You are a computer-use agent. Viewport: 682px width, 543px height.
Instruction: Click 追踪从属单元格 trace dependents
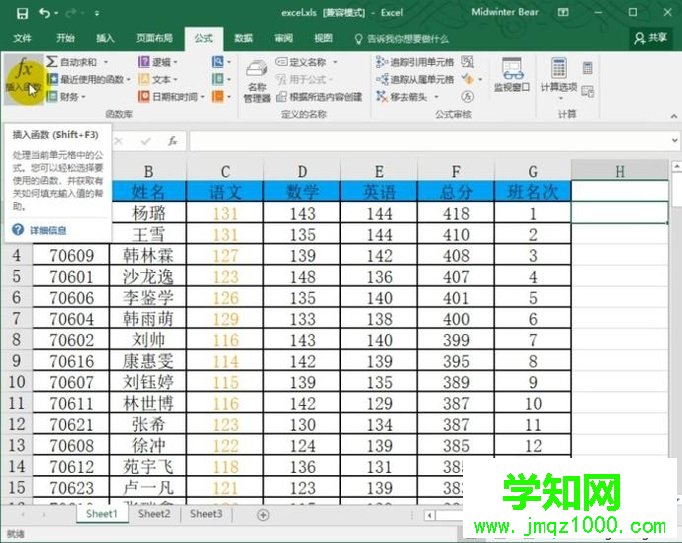[x=415, y=79]
